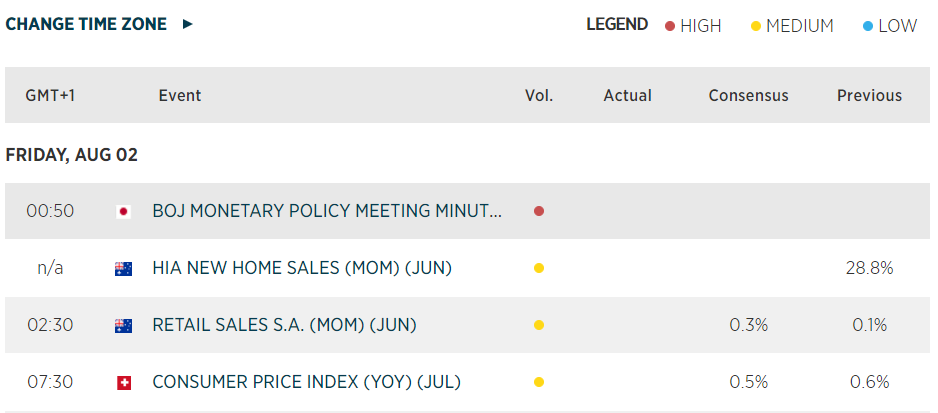This screenshot has height=413, width=938.
Task: Open the Change Time Zone selector
Action: (x=86, y=24)
